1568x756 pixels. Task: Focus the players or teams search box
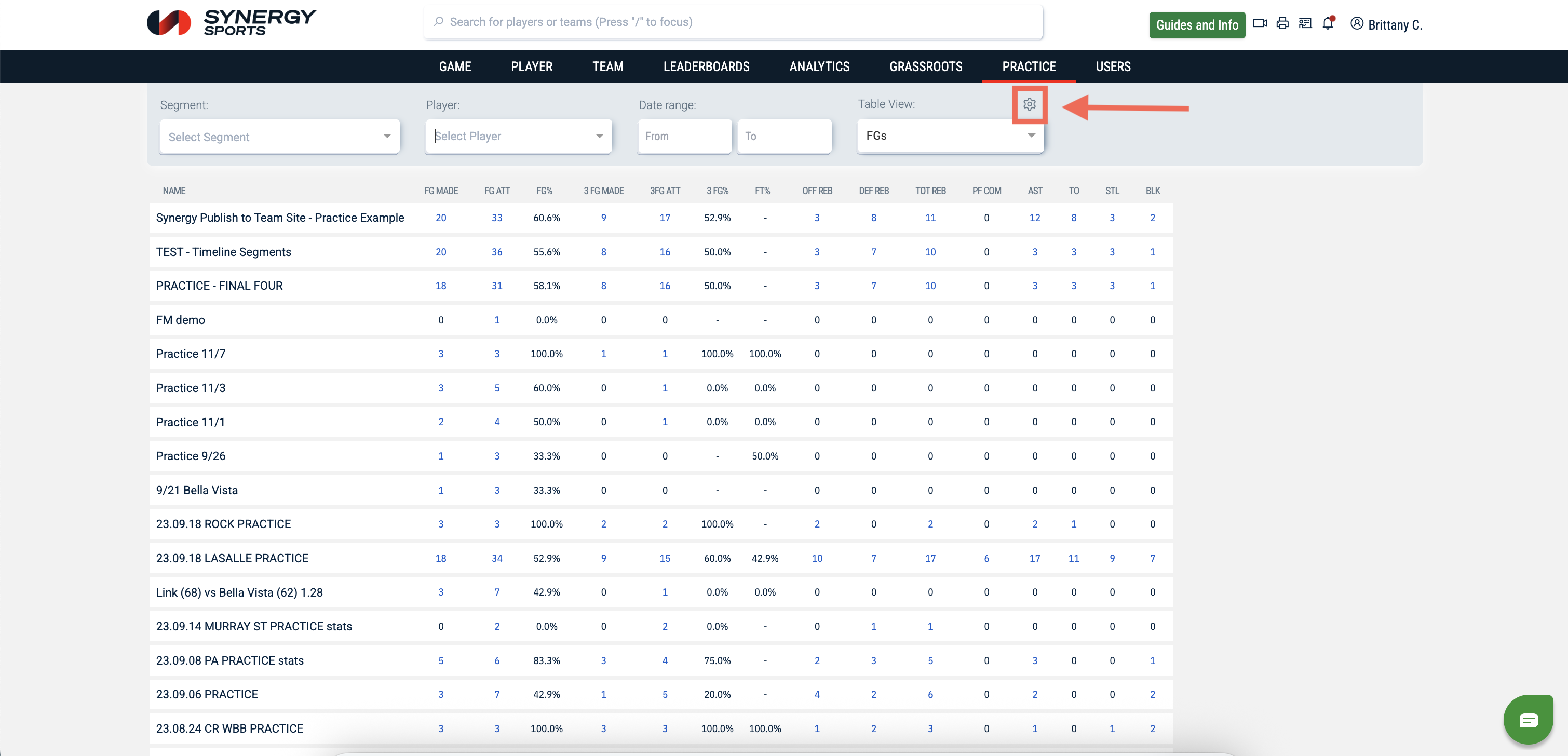[x=733, y=22]
